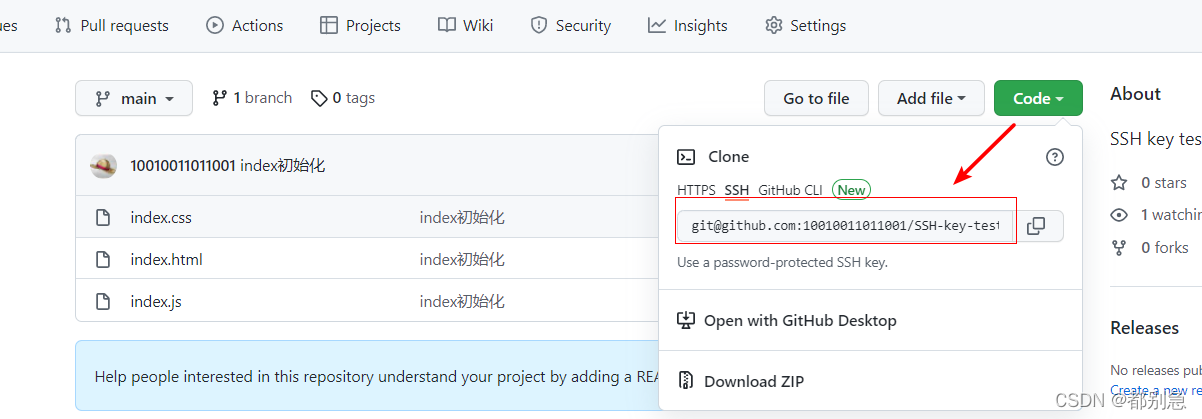
Task: Open the Insights tab
Action: click(687, 26)
